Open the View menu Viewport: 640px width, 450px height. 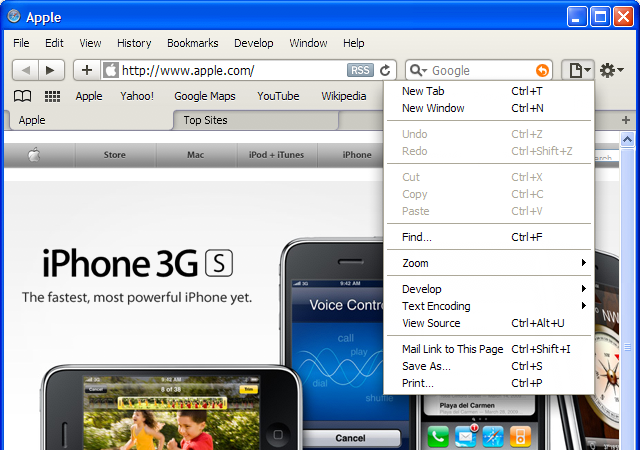point(90,43)
